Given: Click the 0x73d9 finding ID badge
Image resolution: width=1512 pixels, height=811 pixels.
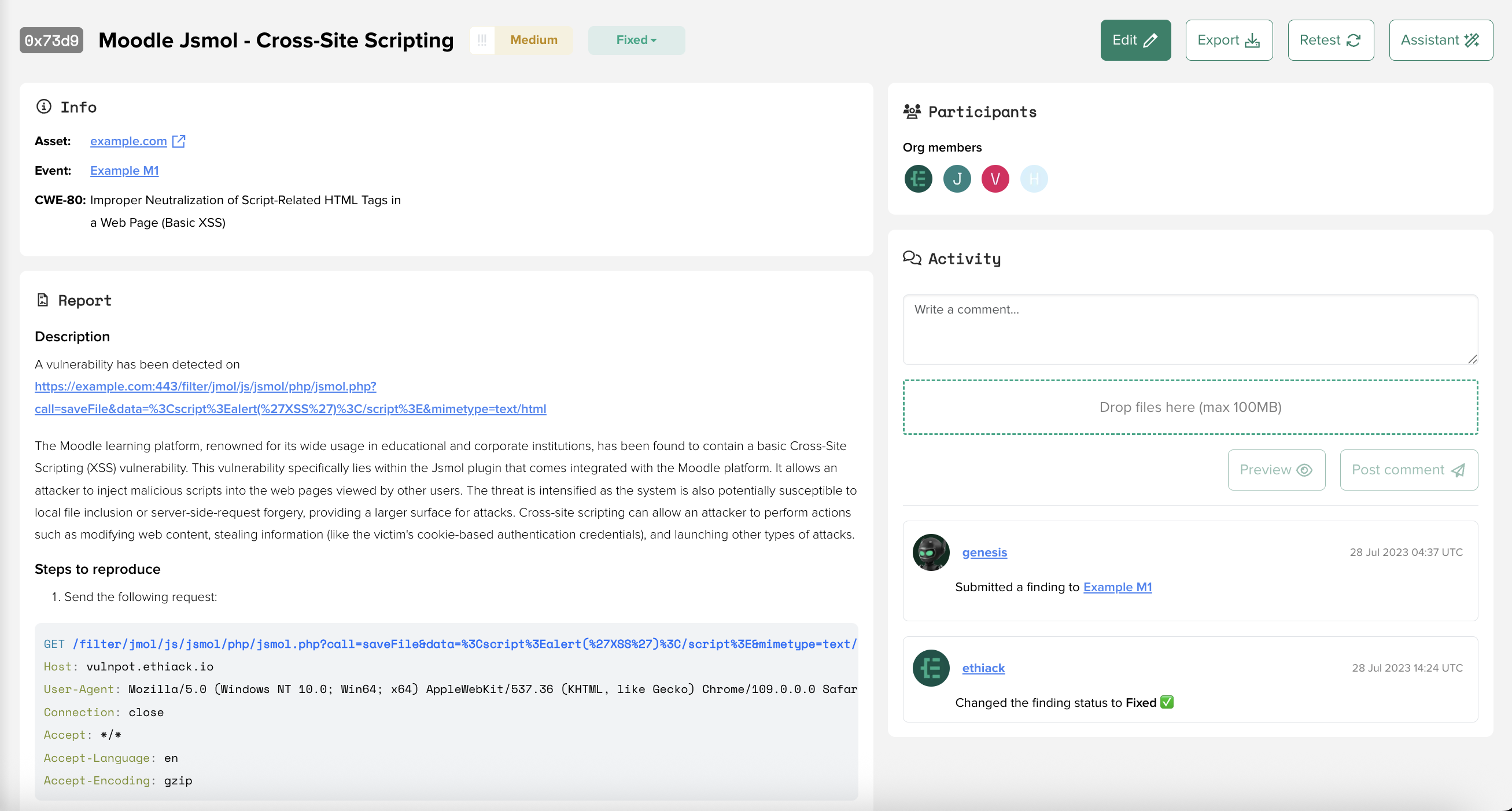Looking at the screenshot, I should [51, 40].
